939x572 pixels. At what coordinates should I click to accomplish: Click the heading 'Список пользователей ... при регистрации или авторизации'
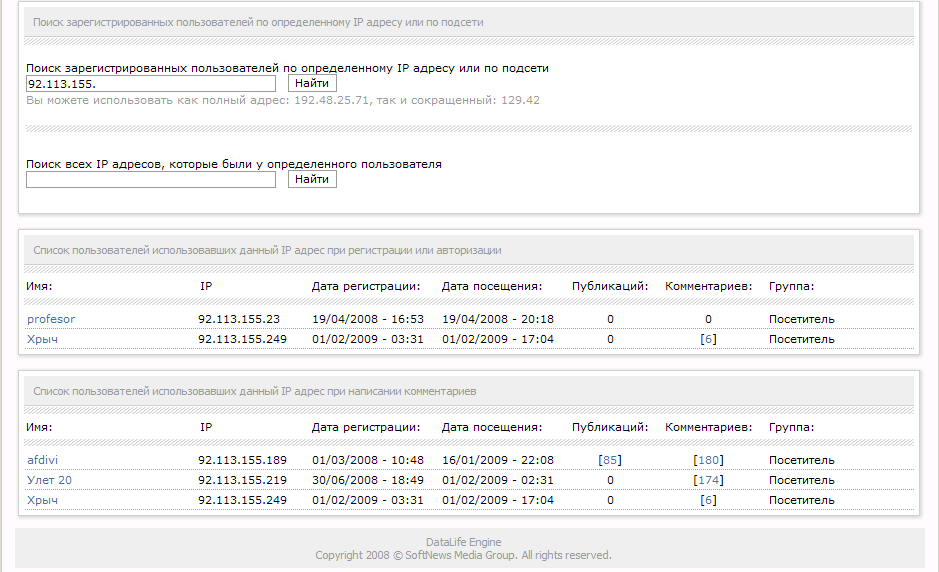[267, 250]
